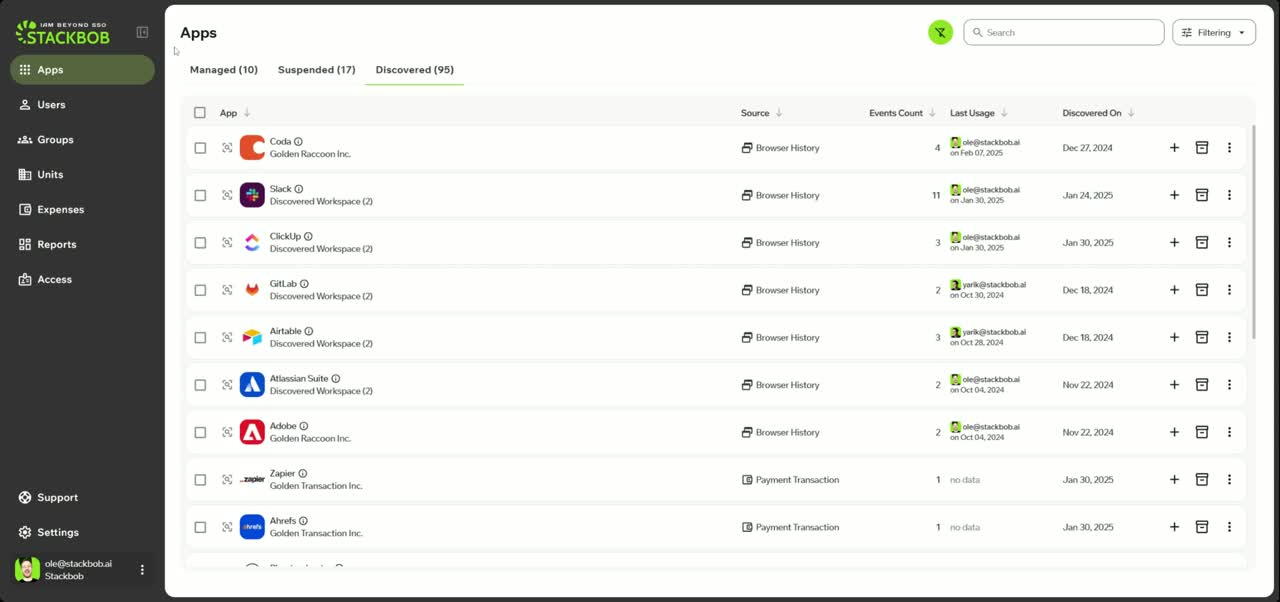This screenshot has width=1280, height=602.
Task: Add the Slack app with the plus icon
Action: point(1175,195)
